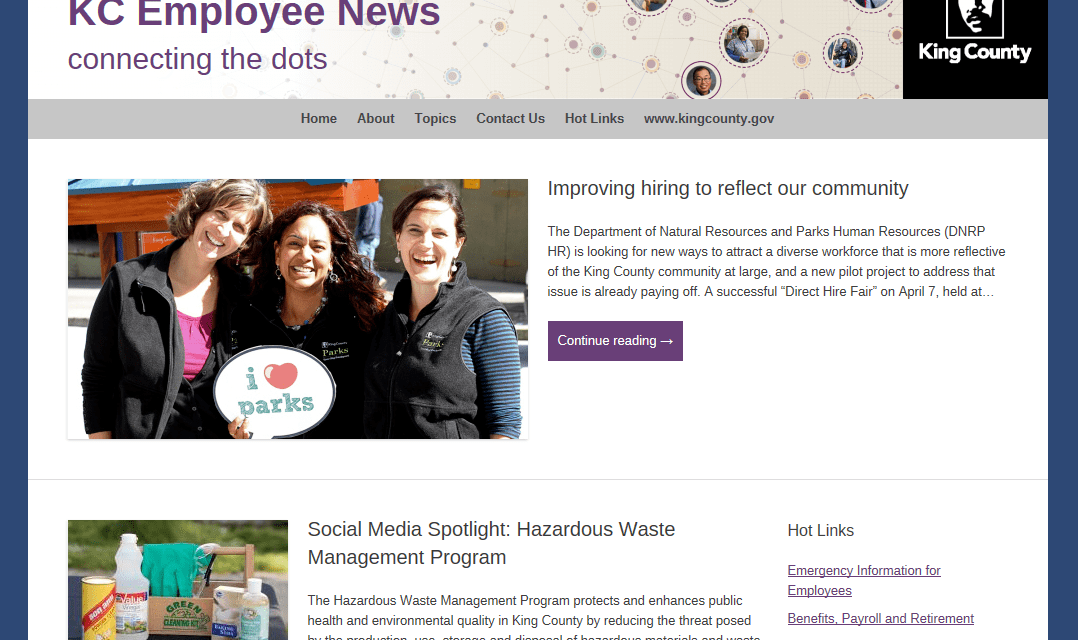Screen dimensions: 1078x640
Task: Visit www.kingcounty.gov link in nav bar
Action: [x=709, y=118]
